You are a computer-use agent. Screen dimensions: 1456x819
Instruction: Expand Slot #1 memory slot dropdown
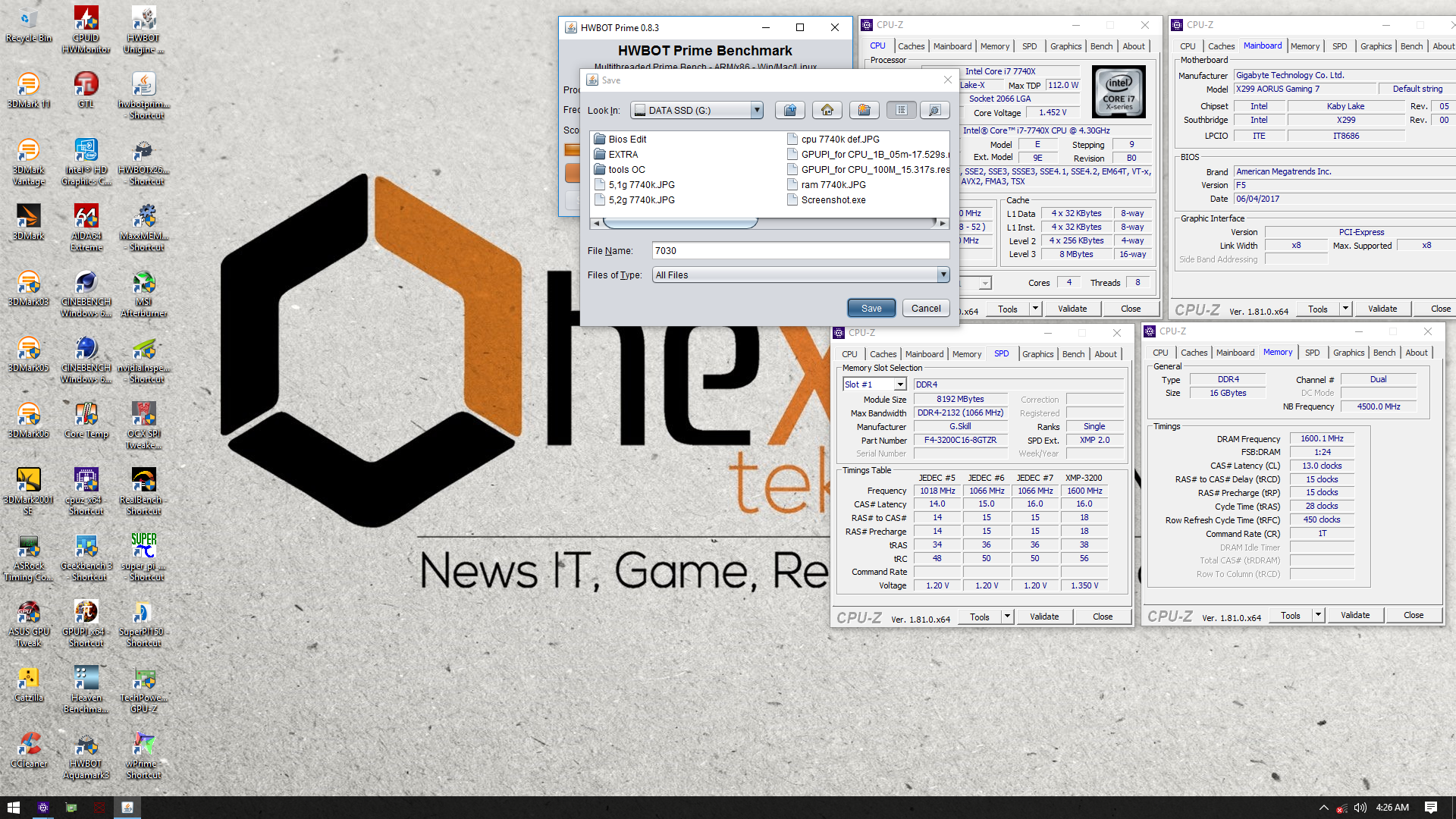(900, 384)
